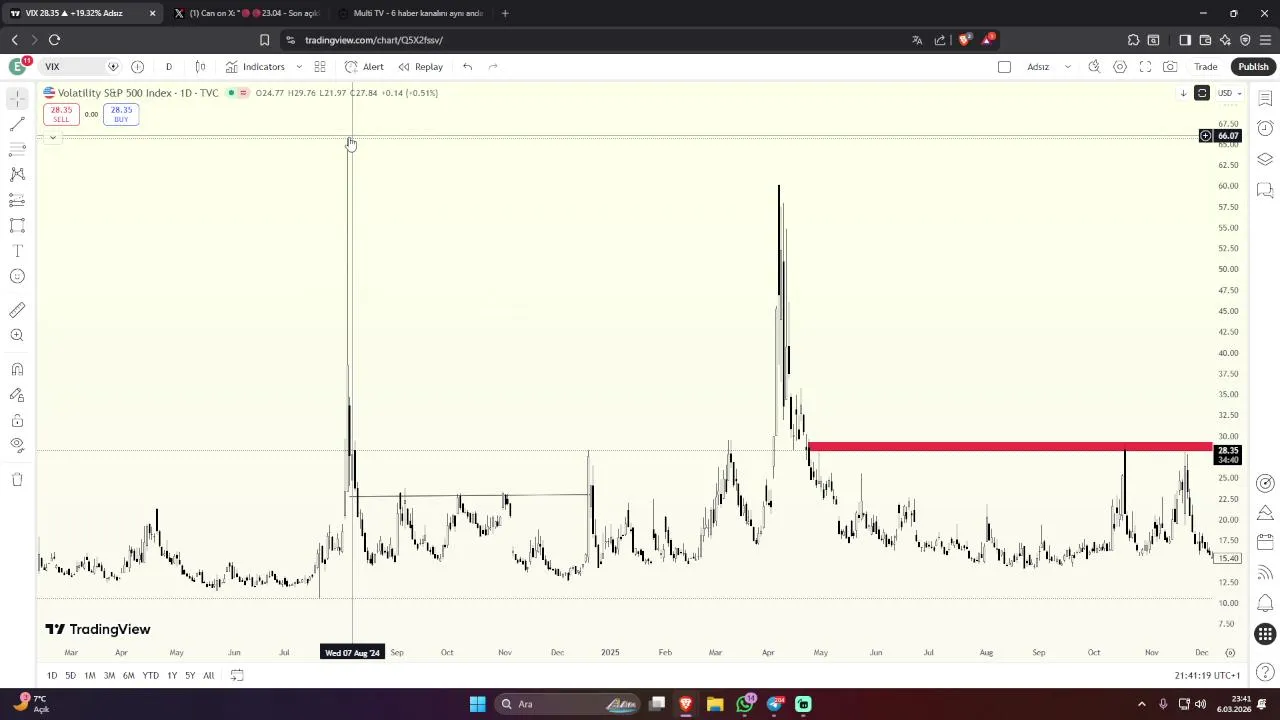Toggle lock all drawing tools
Viewport: 1280px width, 720px height.
pos(17,420)
